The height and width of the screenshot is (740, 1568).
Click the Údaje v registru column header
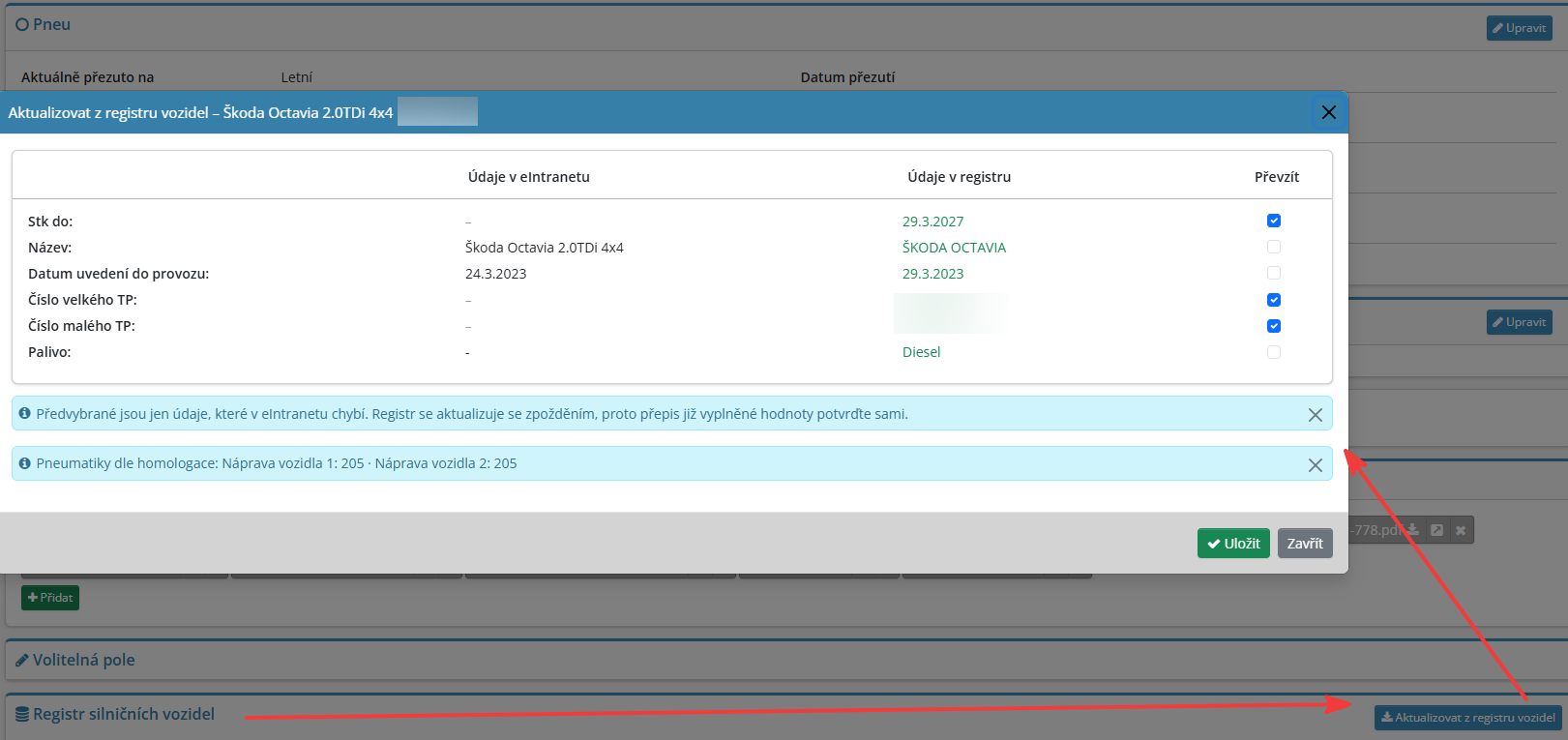click(x=959, y=177)
